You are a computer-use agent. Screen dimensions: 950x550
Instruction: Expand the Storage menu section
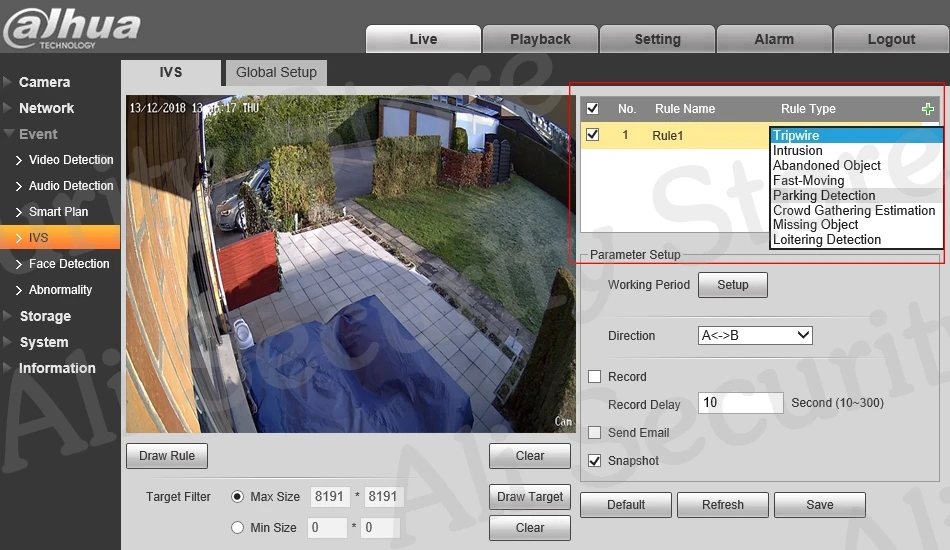coord(45,316)
